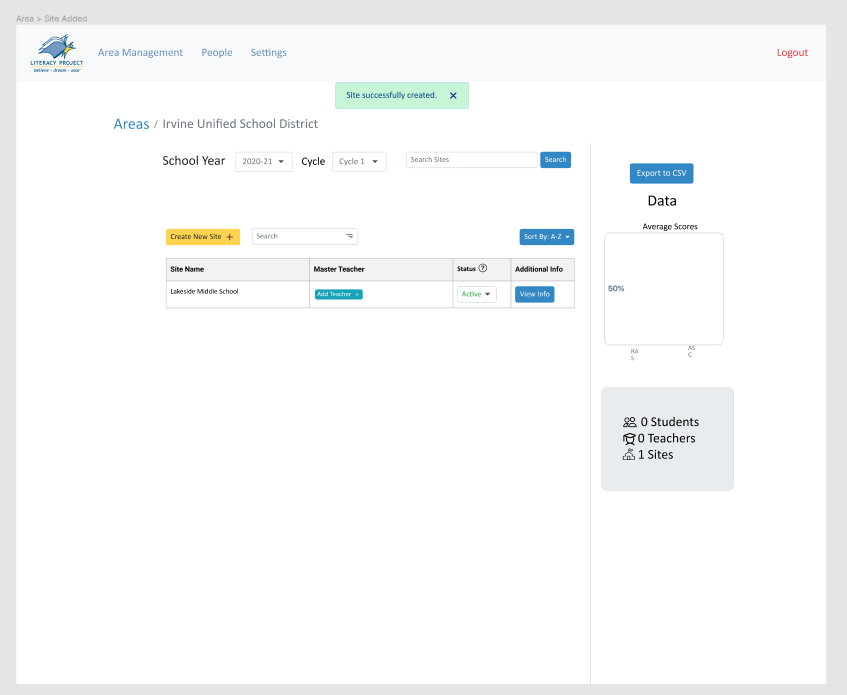Open the Area Management menu
The width and height of the screenshot is (847, 695).
tap(140, 53)
